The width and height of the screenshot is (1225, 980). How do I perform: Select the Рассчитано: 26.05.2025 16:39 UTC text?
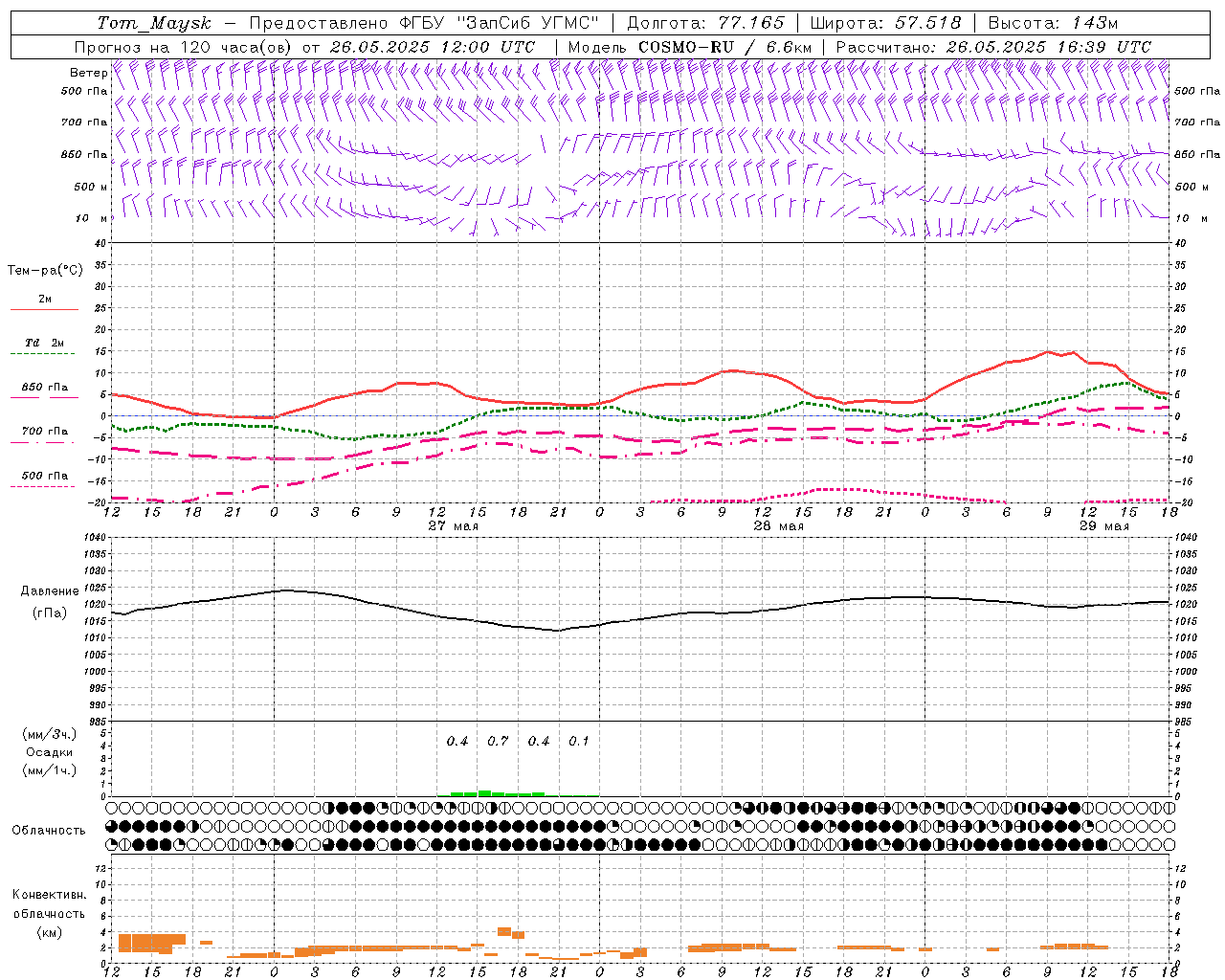993,47
